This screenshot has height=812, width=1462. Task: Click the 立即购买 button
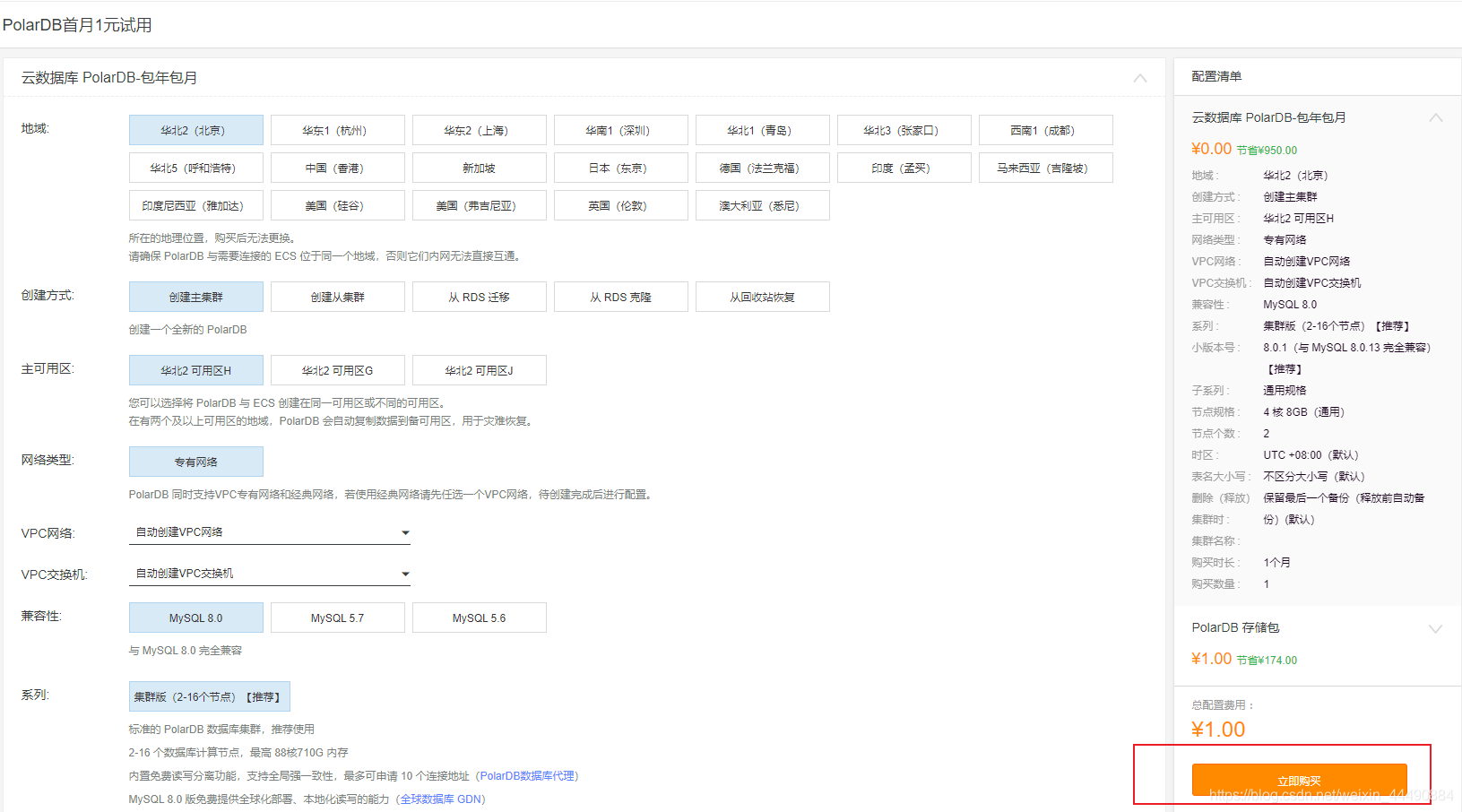pos(1299,780)
